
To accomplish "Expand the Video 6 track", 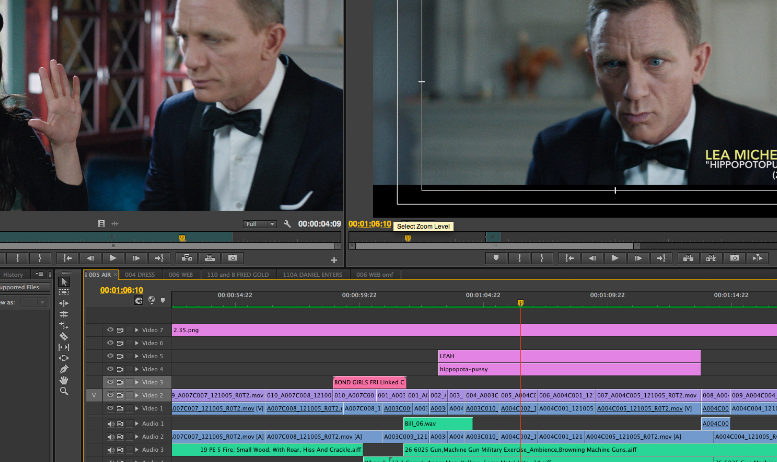I will (136, 343).
